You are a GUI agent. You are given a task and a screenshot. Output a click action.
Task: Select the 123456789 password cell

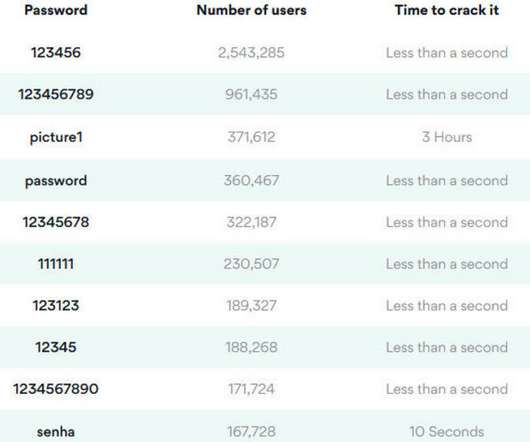coord(56,94)
